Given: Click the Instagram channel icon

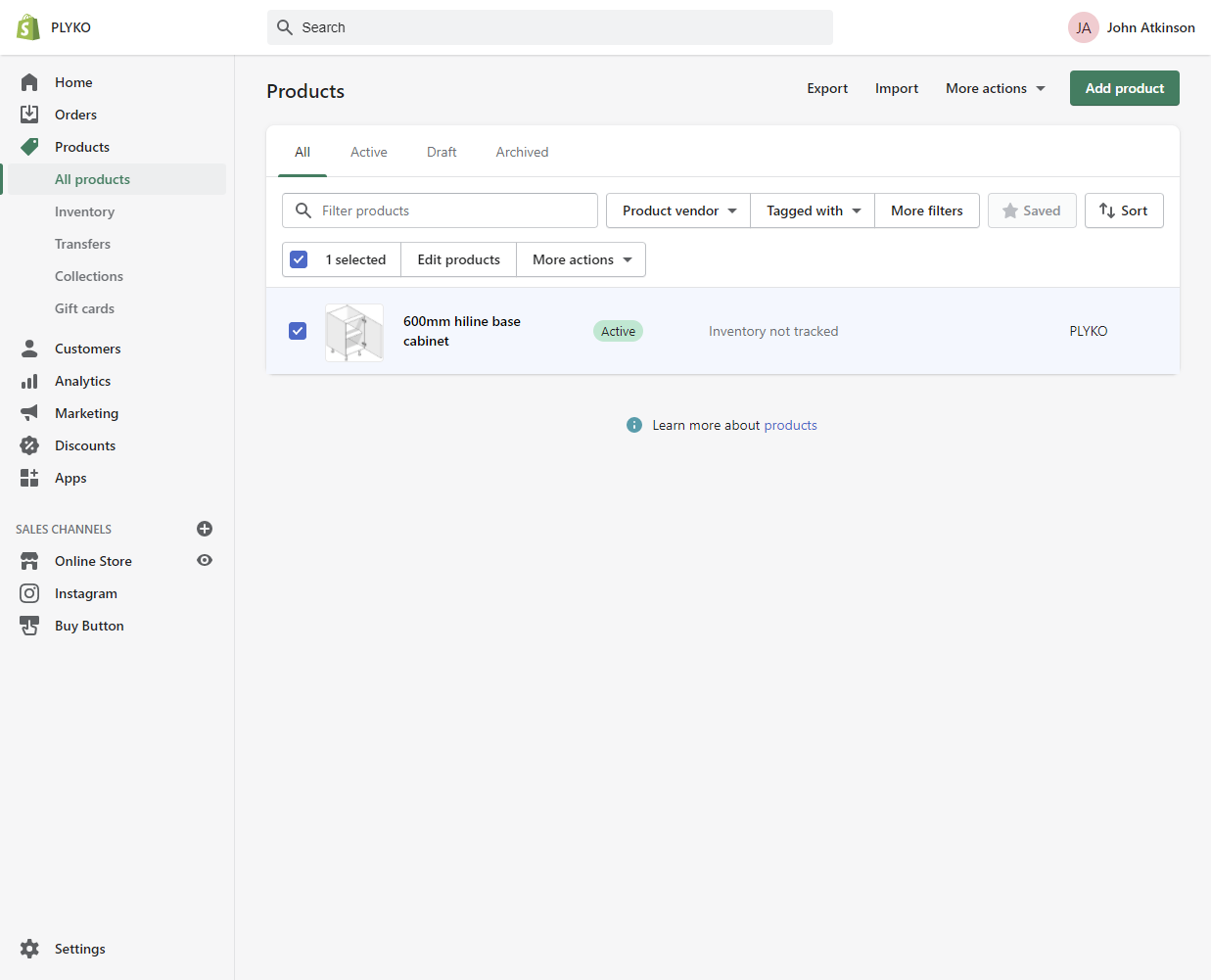Looking at the screenshot, I should (x=29, y=593).
